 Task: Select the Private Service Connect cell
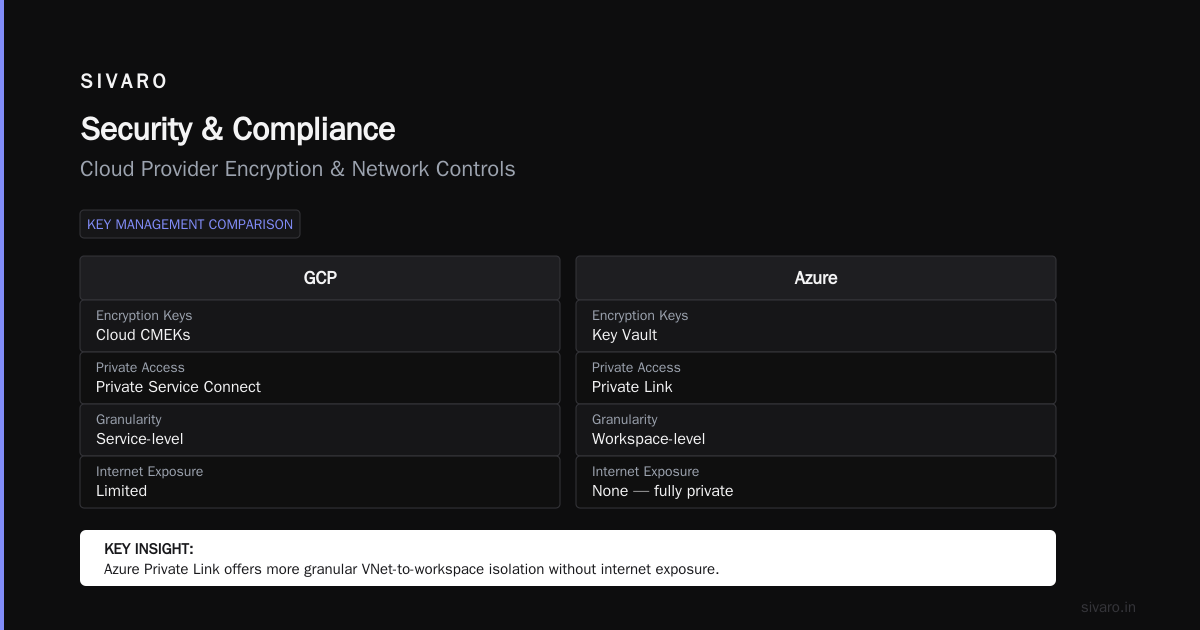(320, 378)
